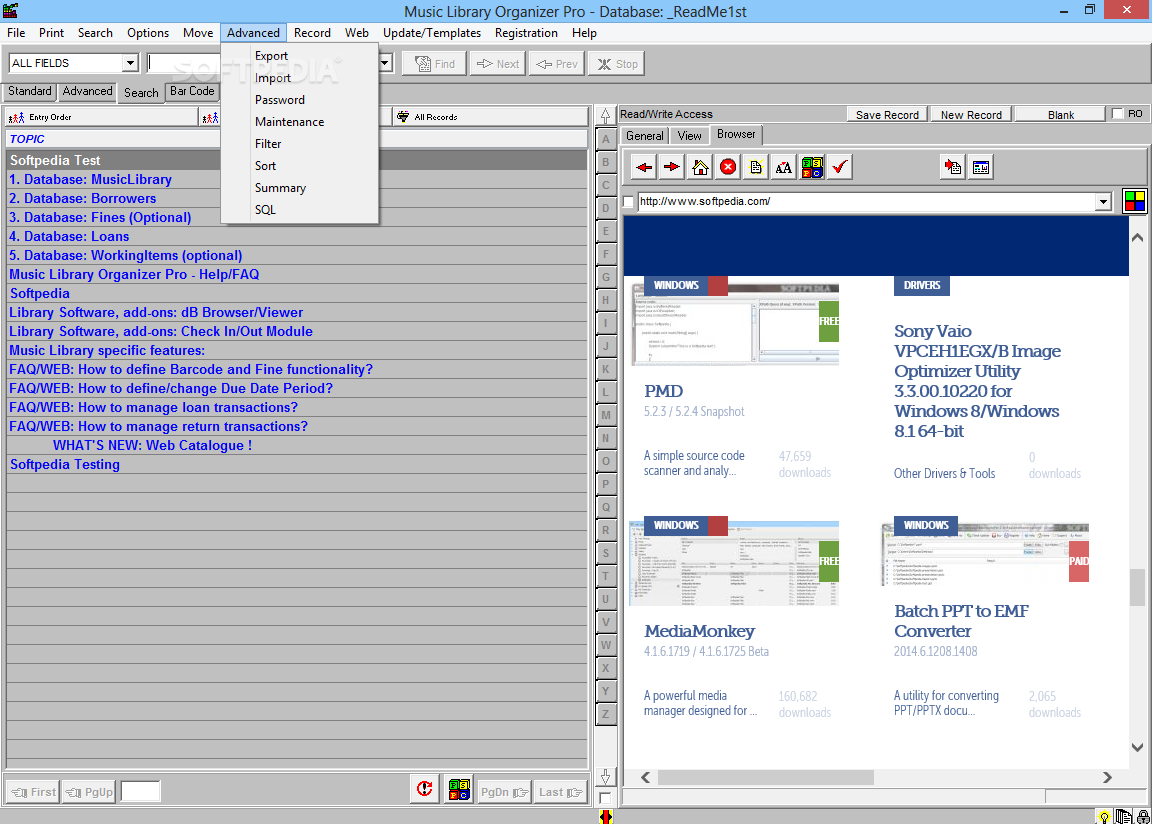
Task: Select Sort from Advanced menu
Action: coord(300,166)
